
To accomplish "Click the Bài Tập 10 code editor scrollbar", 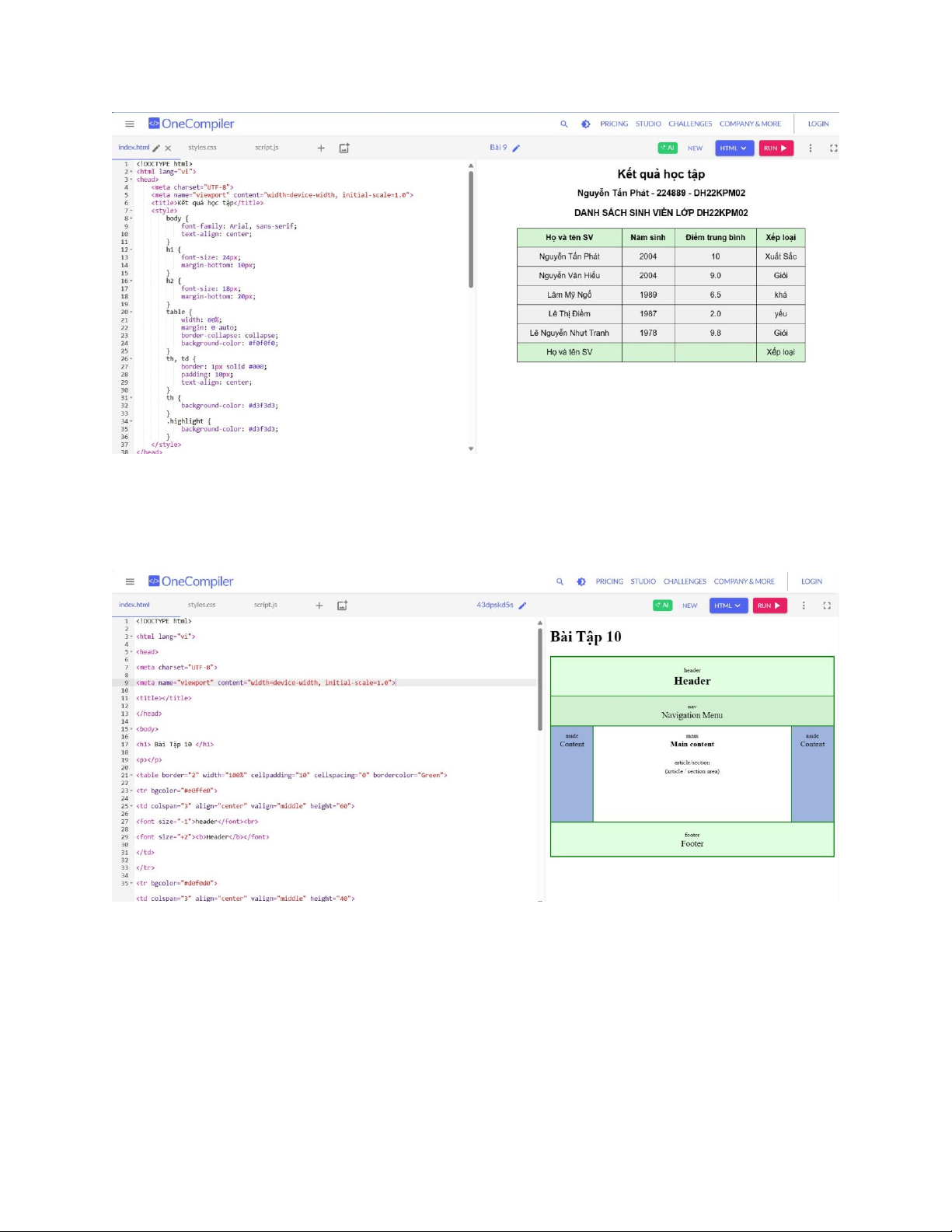I will click(540, 679).
